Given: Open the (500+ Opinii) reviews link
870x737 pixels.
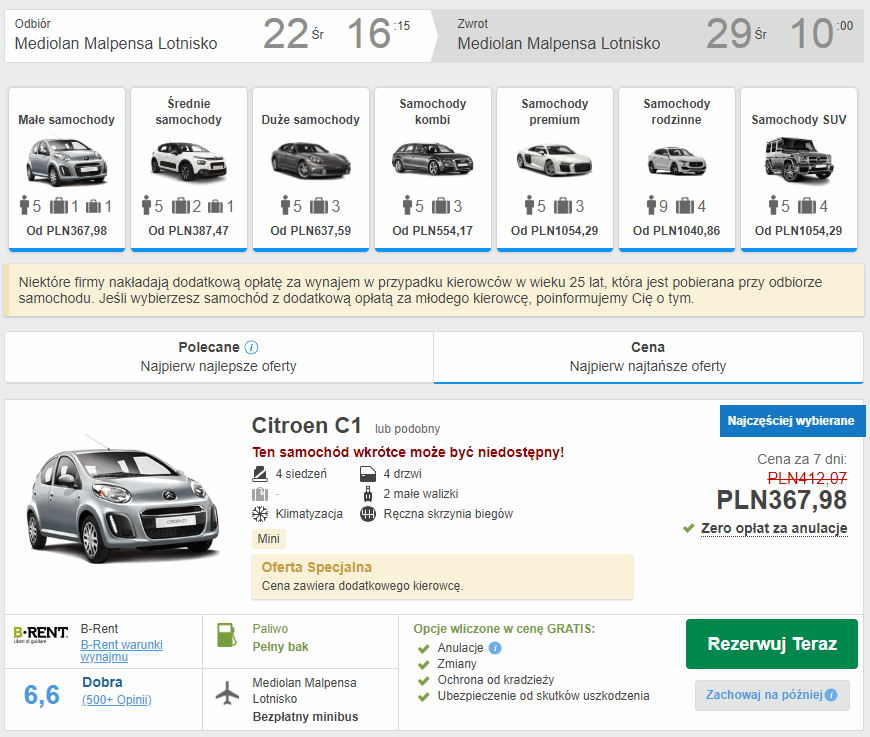Looking at the screenshot, I should point(117,699).
